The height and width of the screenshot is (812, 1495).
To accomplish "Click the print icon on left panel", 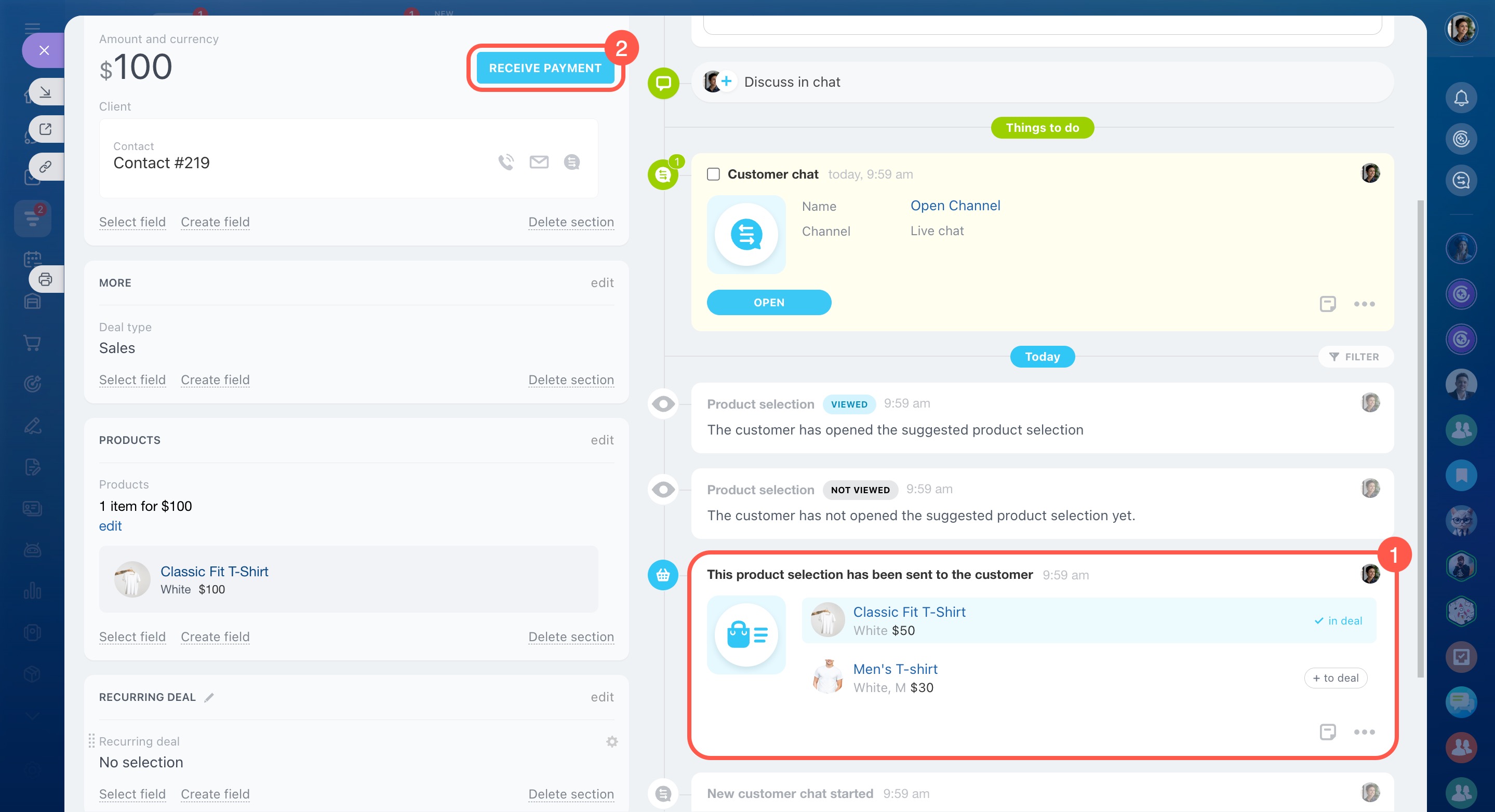I will pyautogui.click(x=45, y=279).
